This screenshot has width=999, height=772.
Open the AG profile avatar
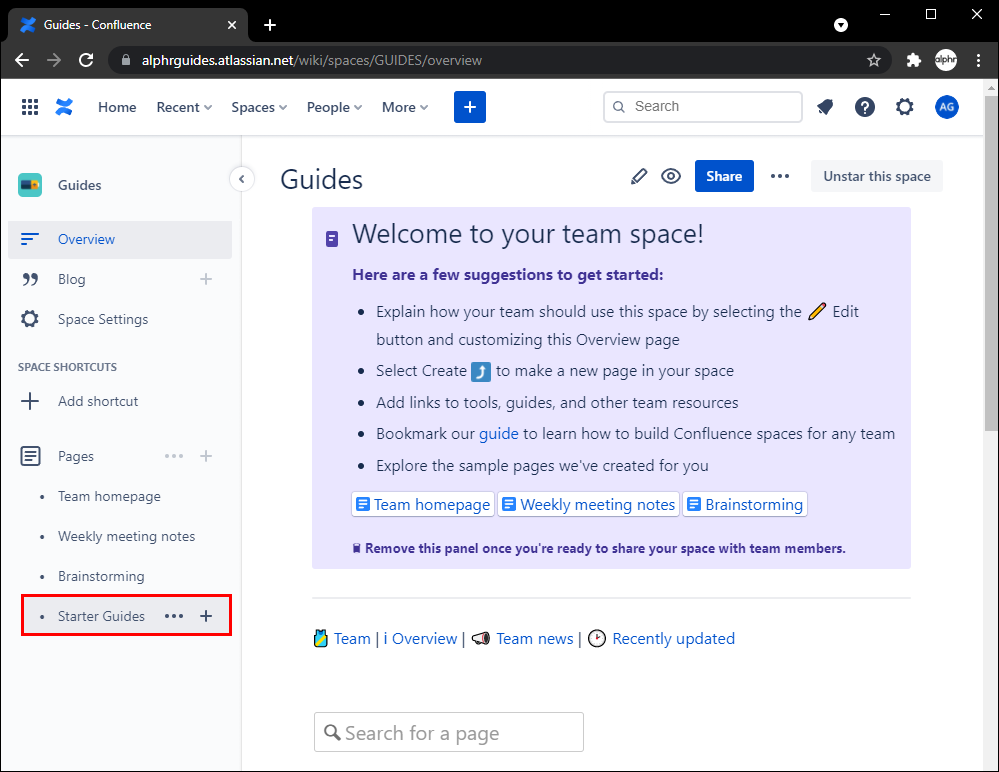(947, 107)
